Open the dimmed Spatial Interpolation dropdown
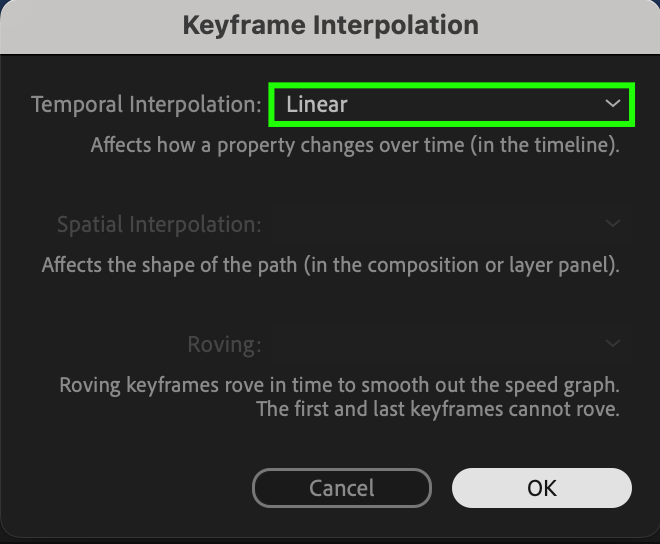The width and height of the screenshot is (660, 544). [x=450, y=224]
